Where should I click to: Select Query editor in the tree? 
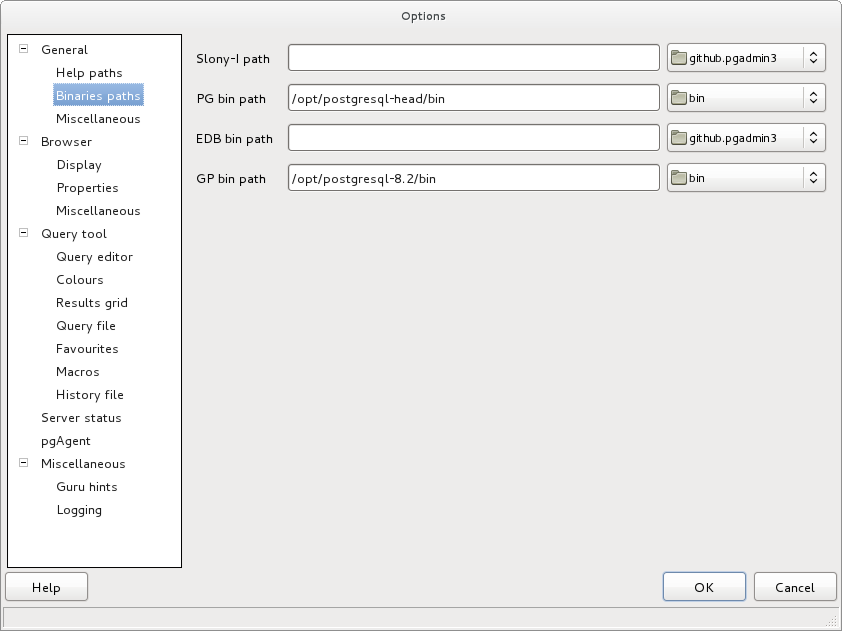tap(94, 257)
